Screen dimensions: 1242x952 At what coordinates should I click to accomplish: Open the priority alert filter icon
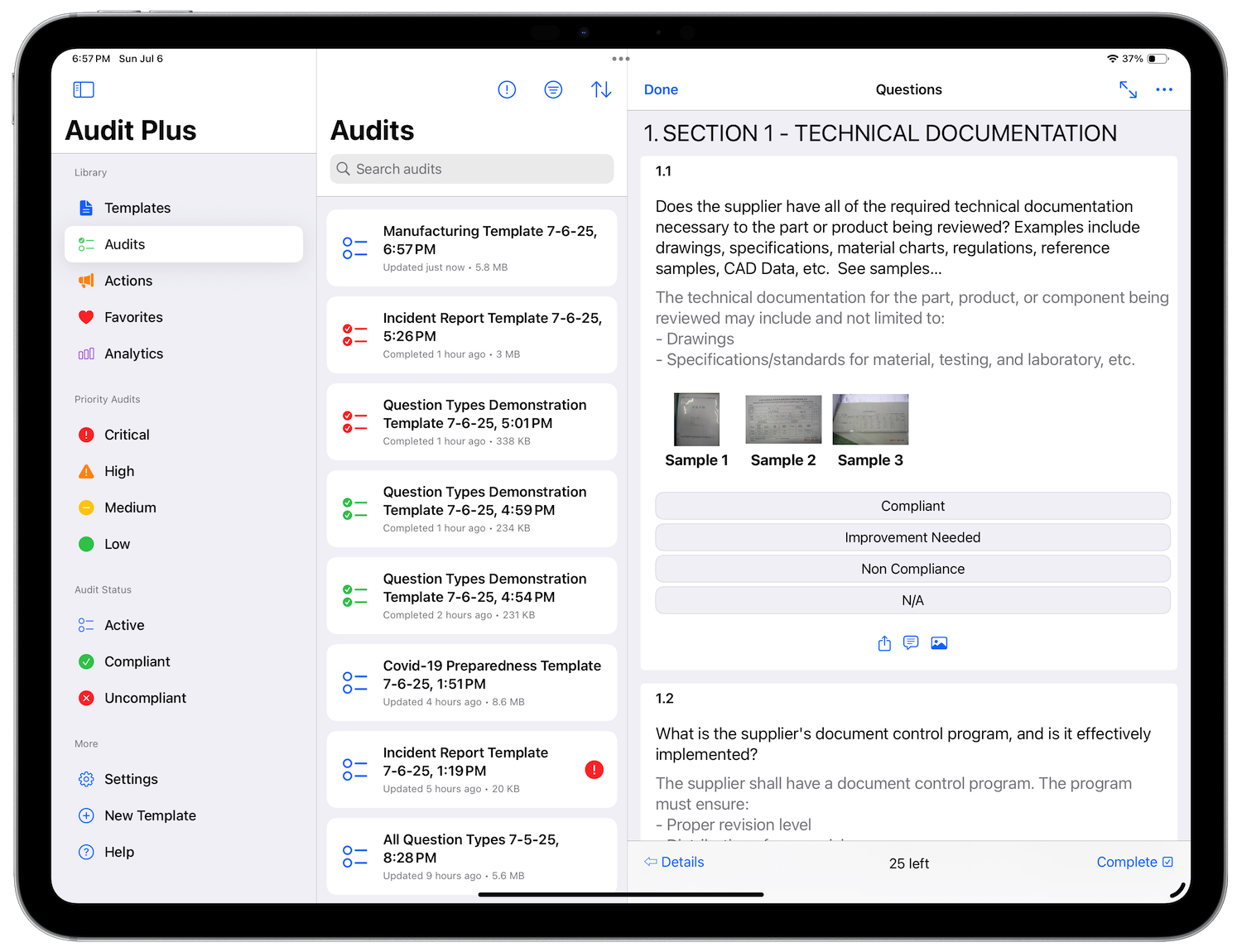[507, 89]
